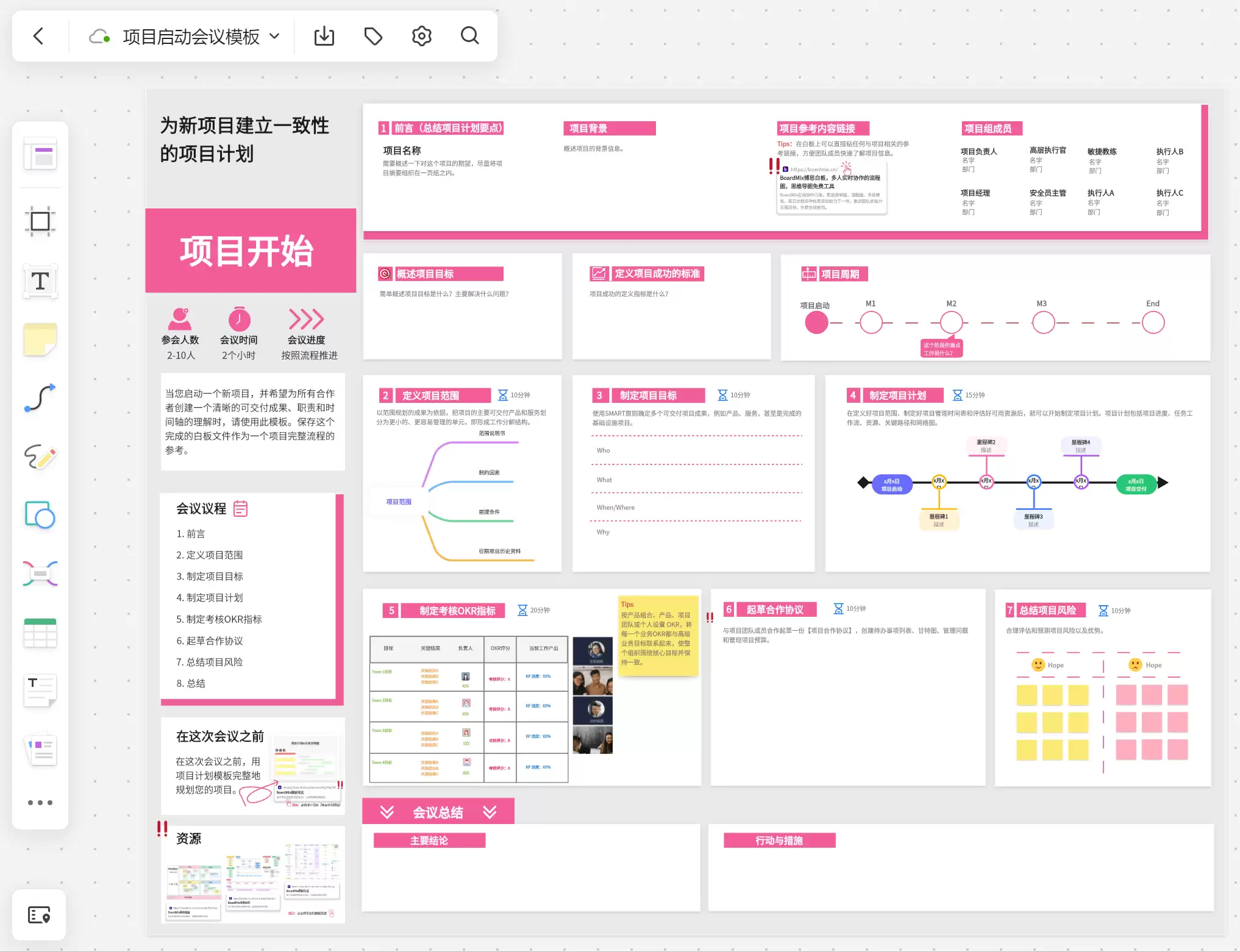Select the Text (T) tool
This screenshot has height=952, width=1240.
point(40,281)
